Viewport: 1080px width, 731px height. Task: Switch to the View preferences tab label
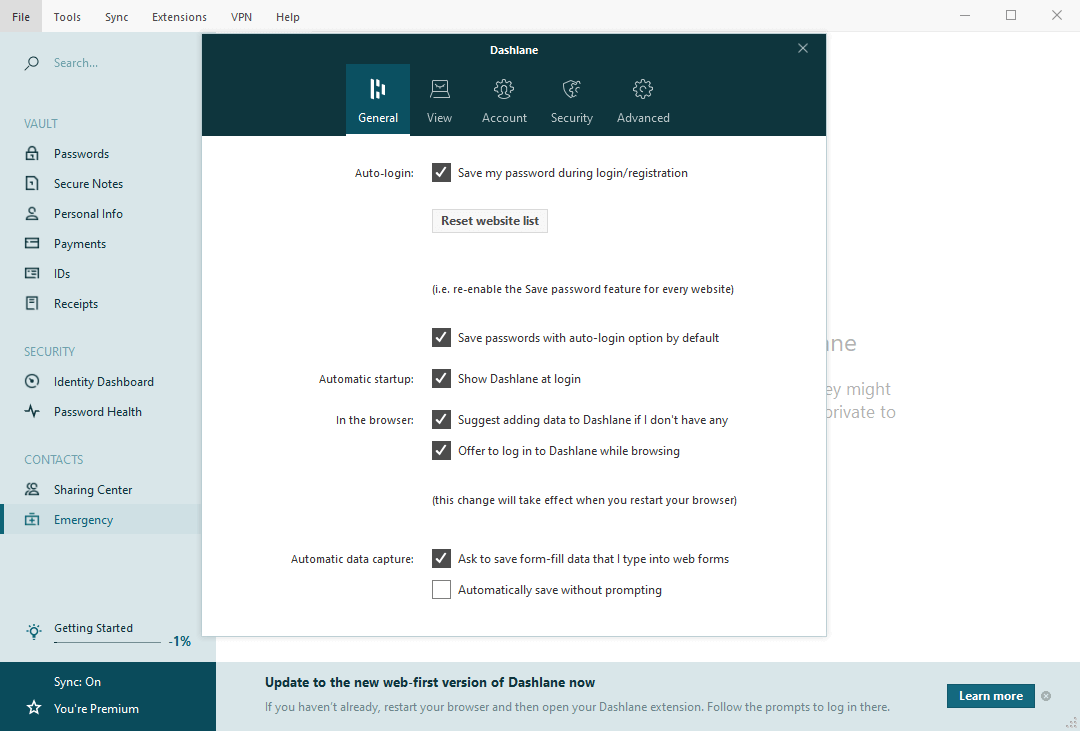pos(439,118)
